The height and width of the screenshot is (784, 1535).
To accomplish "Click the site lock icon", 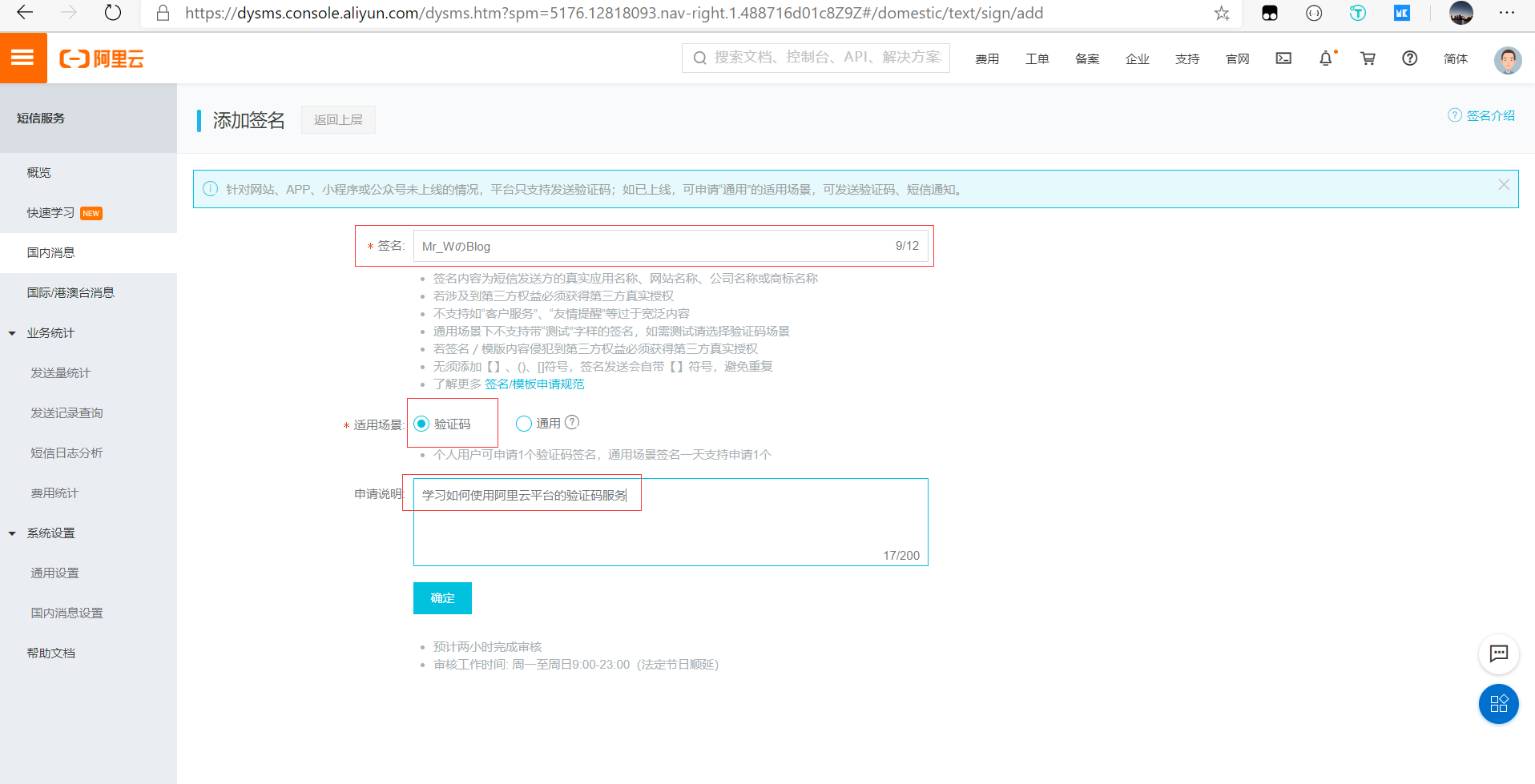I will pyautogui.click(x=163, y=13).
